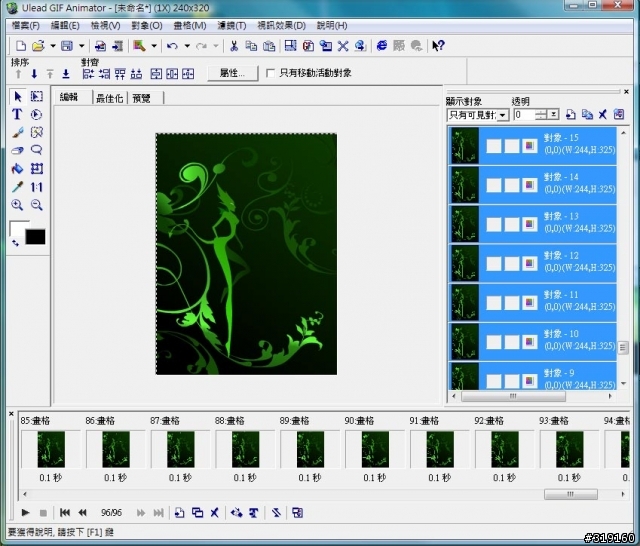
Task: Toggle second box of 對象 - 12
Action: (x=512, y=263)
